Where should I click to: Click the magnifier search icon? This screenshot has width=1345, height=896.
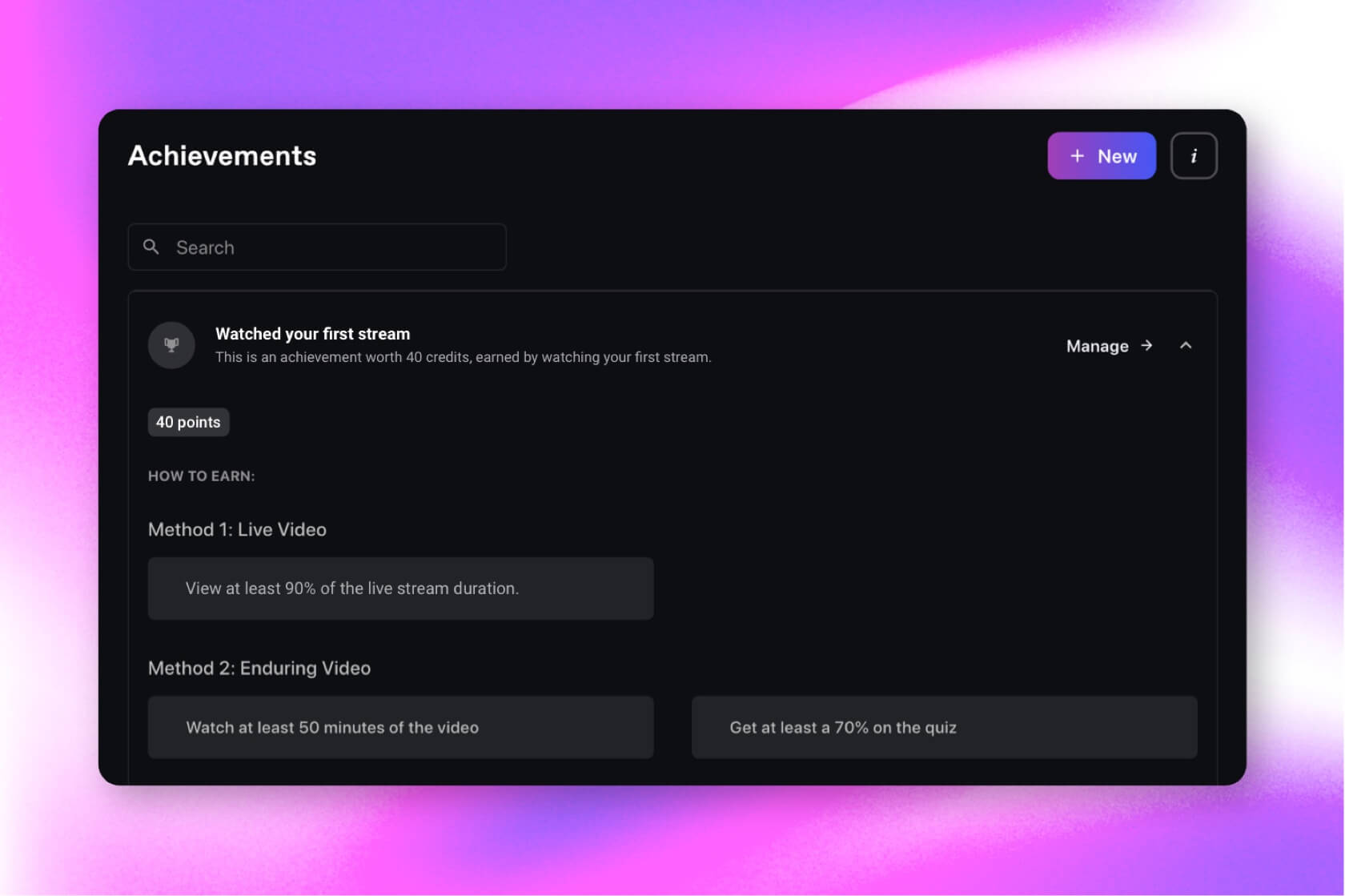pyautogui.click(x=151, y=247)
